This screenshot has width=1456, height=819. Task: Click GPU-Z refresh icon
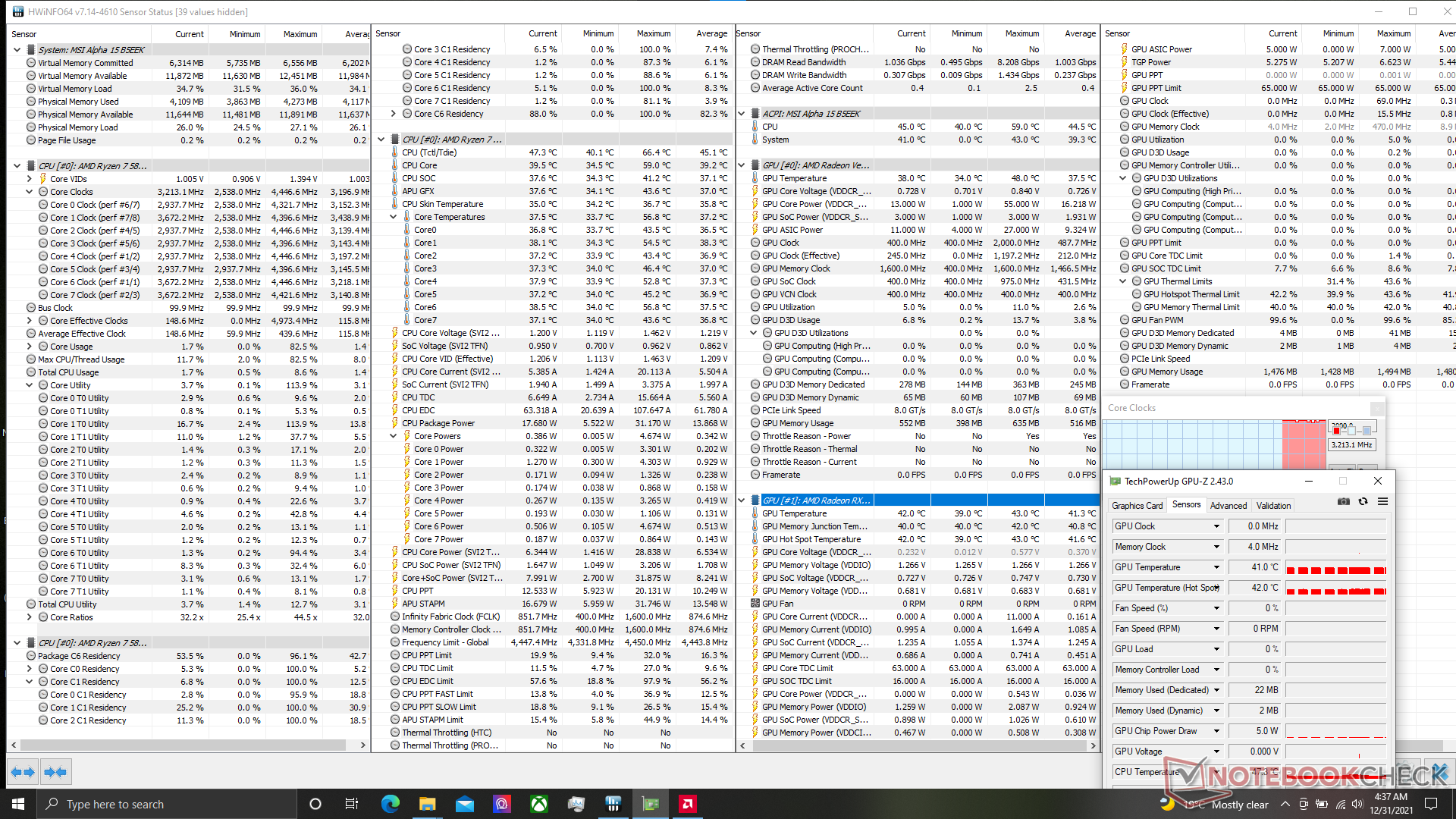(1363, 502)
